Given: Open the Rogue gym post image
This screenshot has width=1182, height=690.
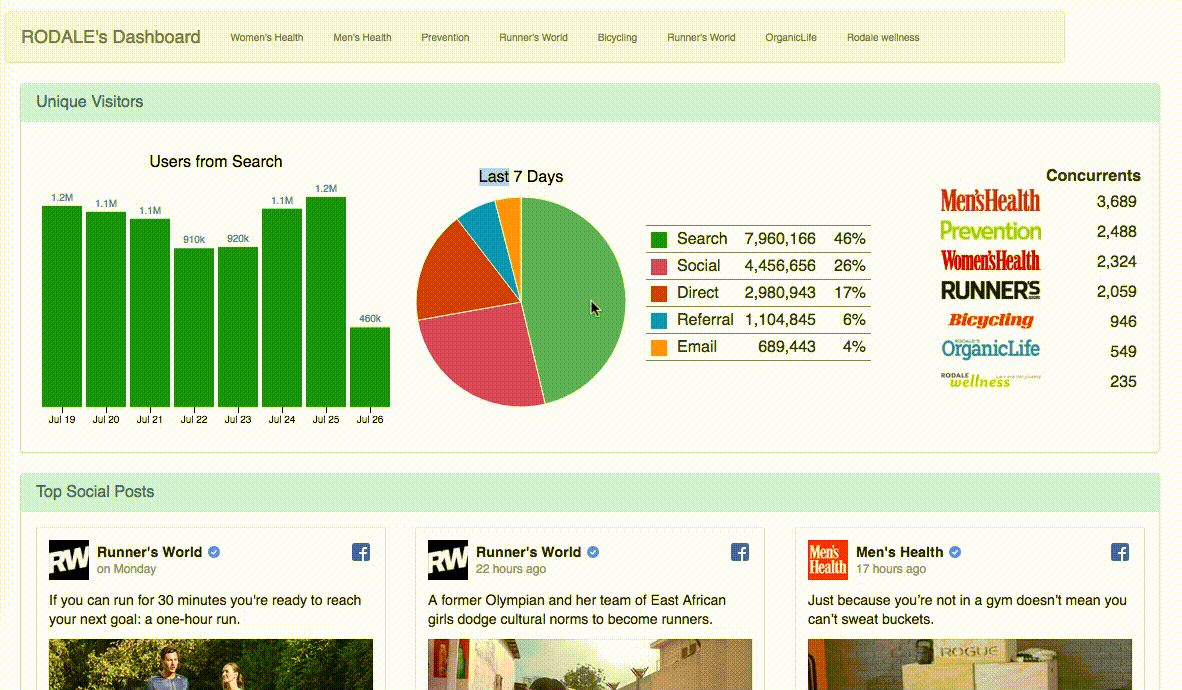Looking at the screenshot, I should click(969, 664).
